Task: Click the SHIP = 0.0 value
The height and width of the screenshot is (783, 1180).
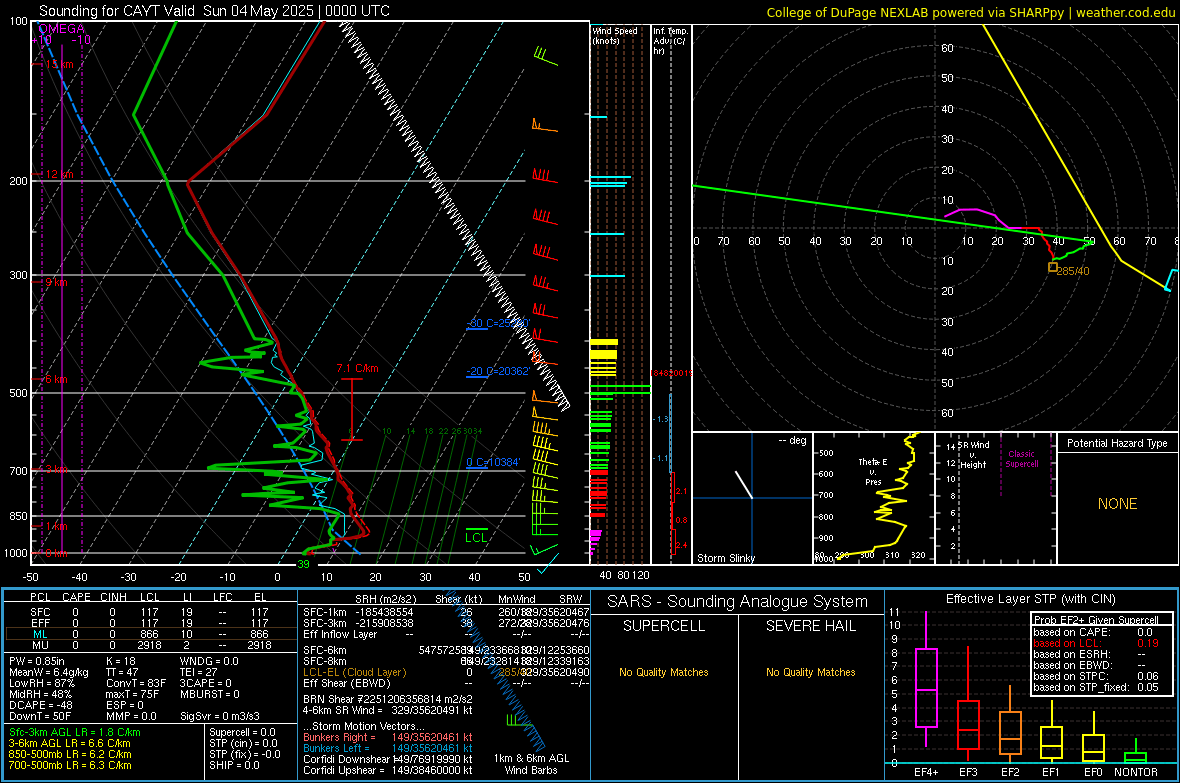Action: [x=234, y=765]
